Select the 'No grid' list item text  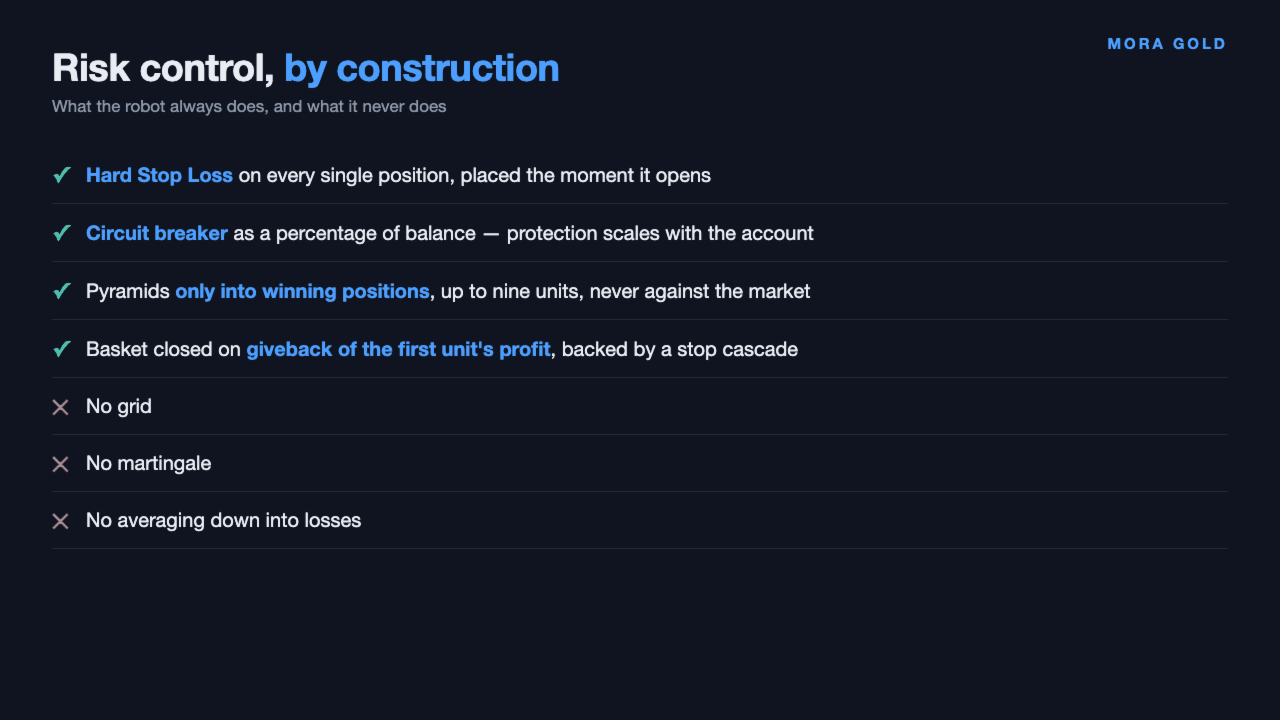(119, 406)
